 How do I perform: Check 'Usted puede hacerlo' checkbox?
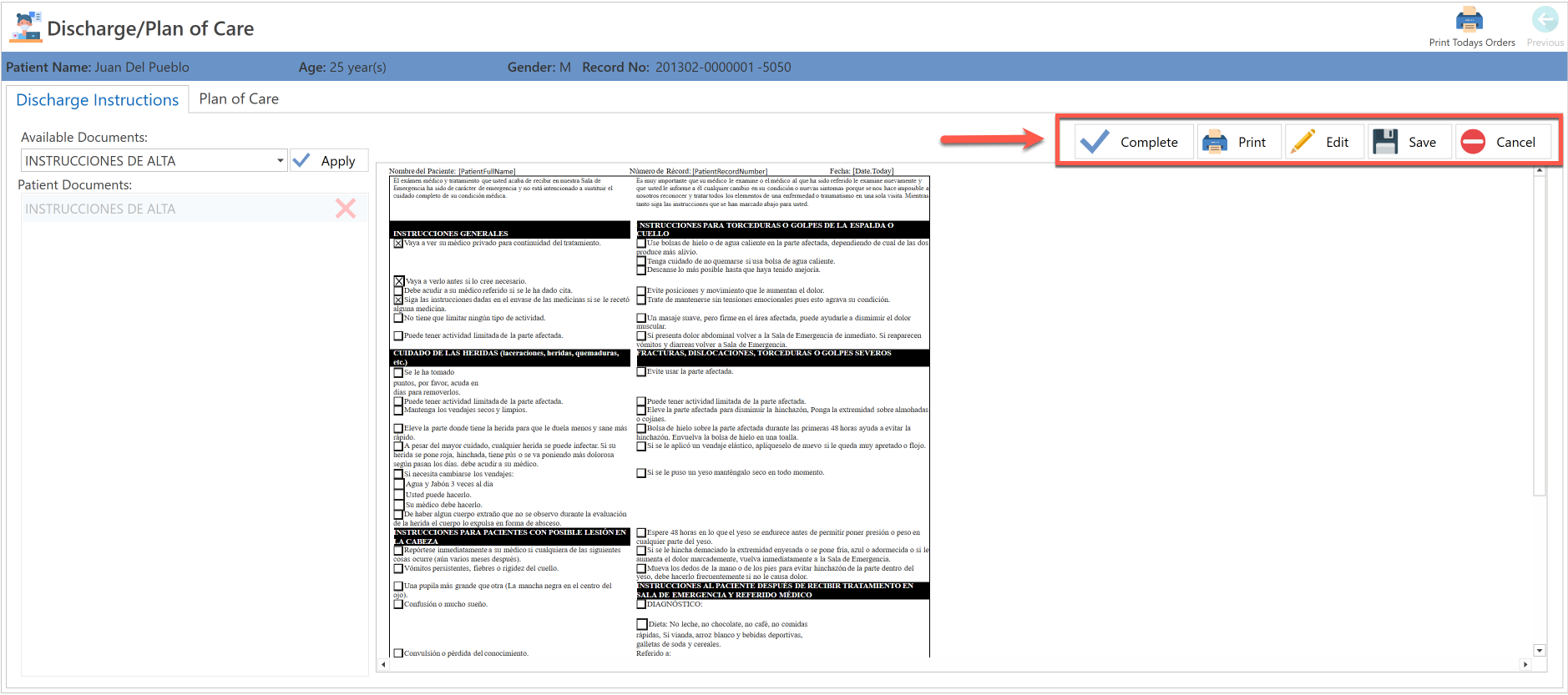coord(398,495)
